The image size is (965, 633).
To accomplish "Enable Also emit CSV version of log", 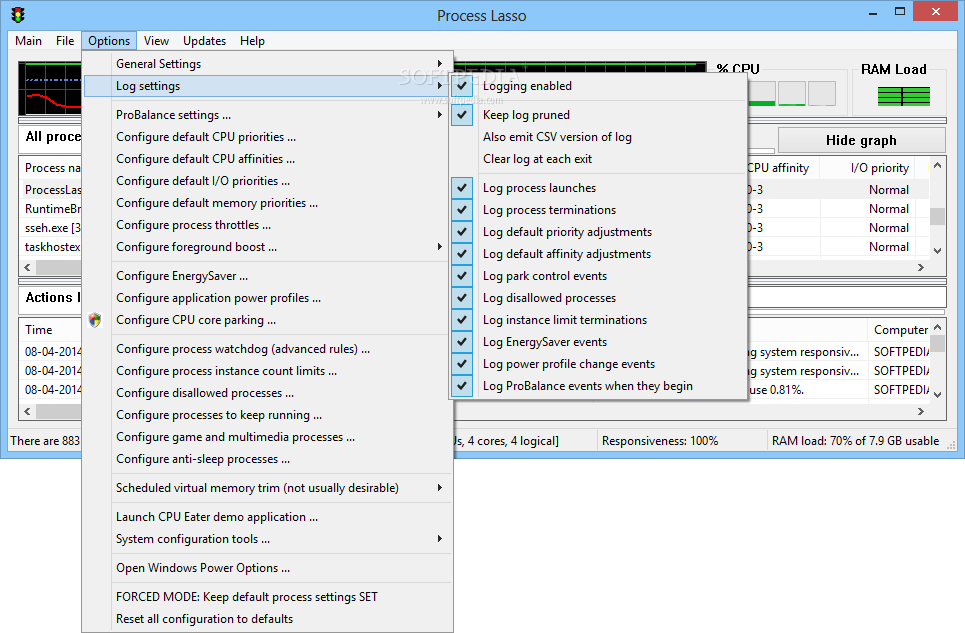I will (557, 137).
